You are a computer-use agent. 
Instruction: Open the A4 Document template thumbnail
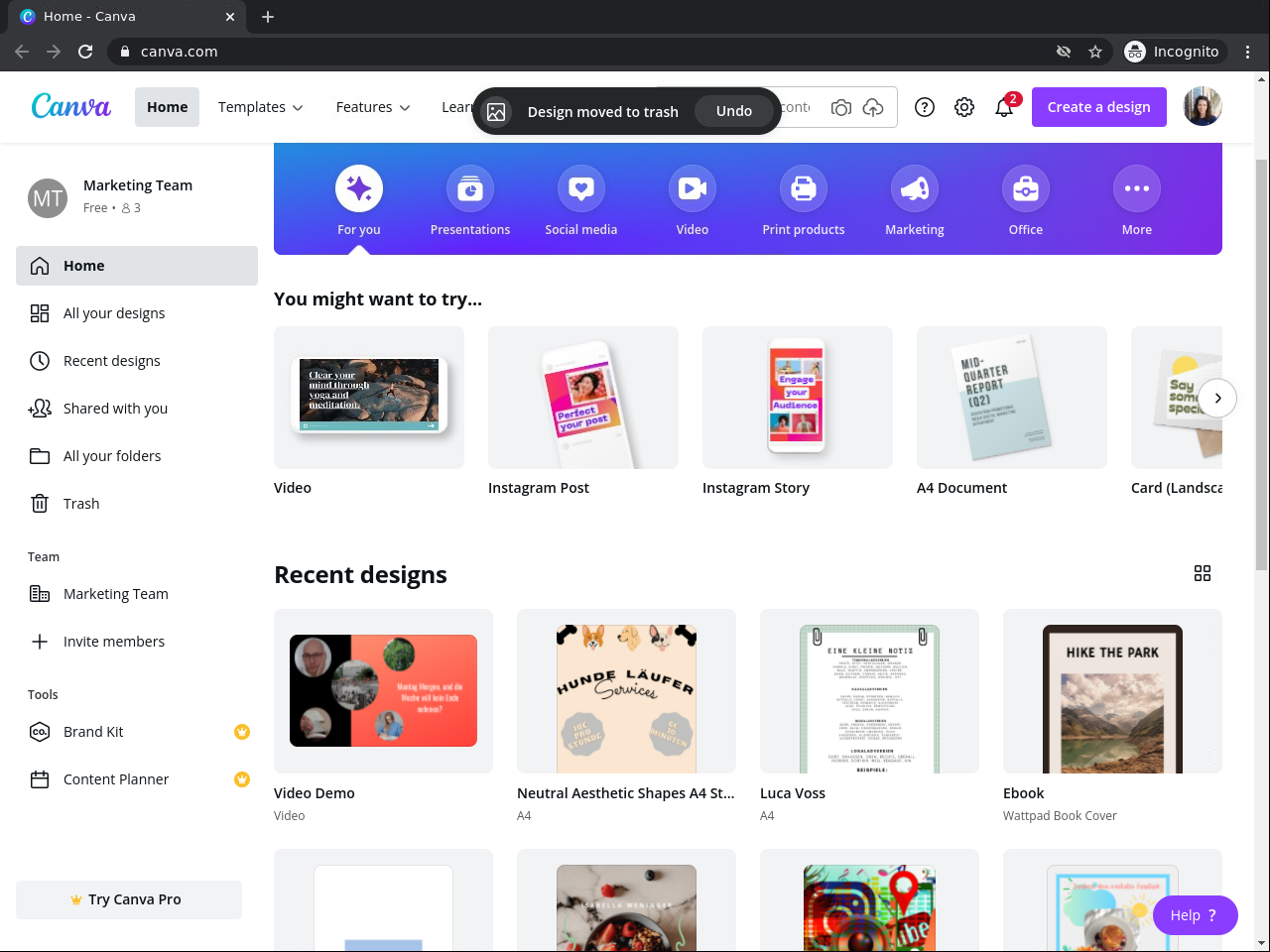tap(1012, 398)
